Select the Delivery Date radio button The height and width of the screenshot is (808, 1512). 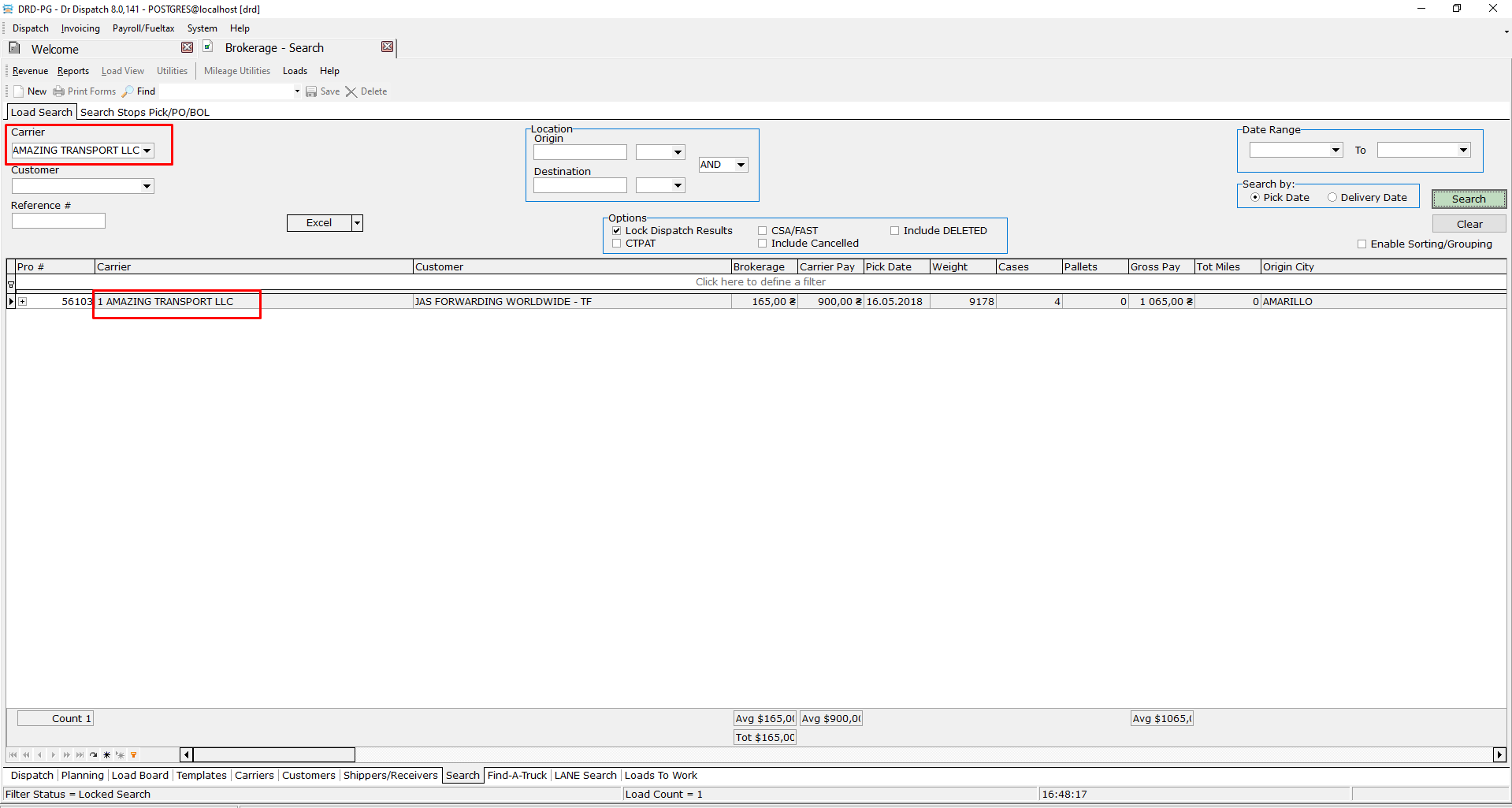click(1332, 198)
